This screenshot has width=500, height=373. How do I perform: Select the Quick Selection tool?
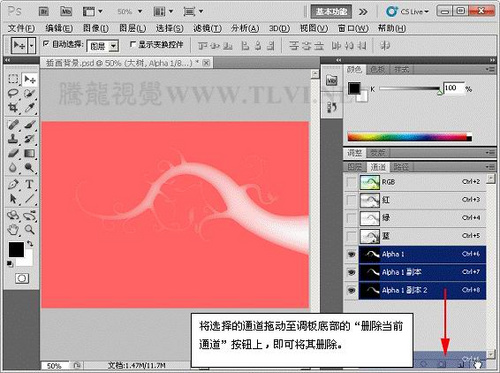pyautogui.click(x=30, y=93)
